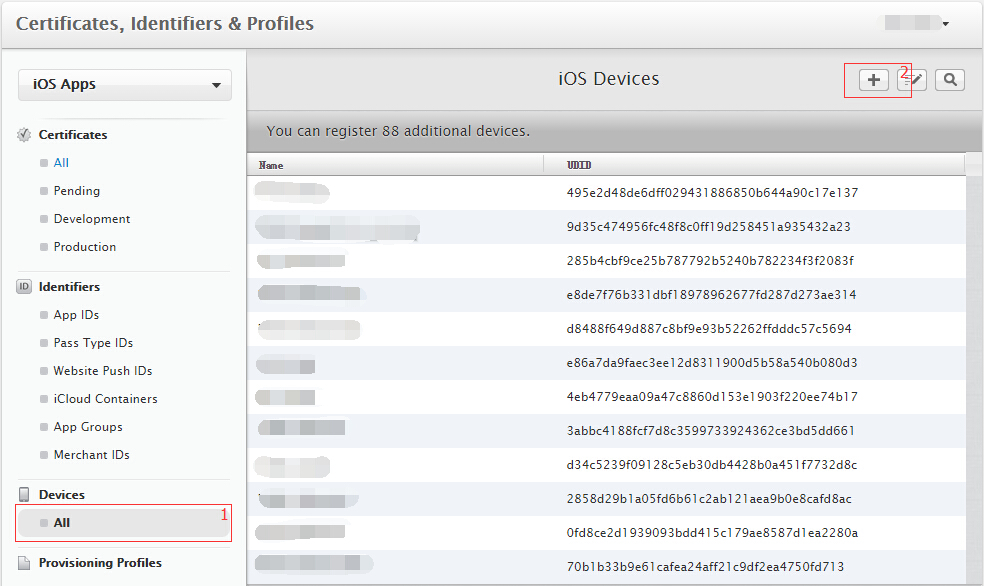Open App IDs list

(x=76, y=315)
